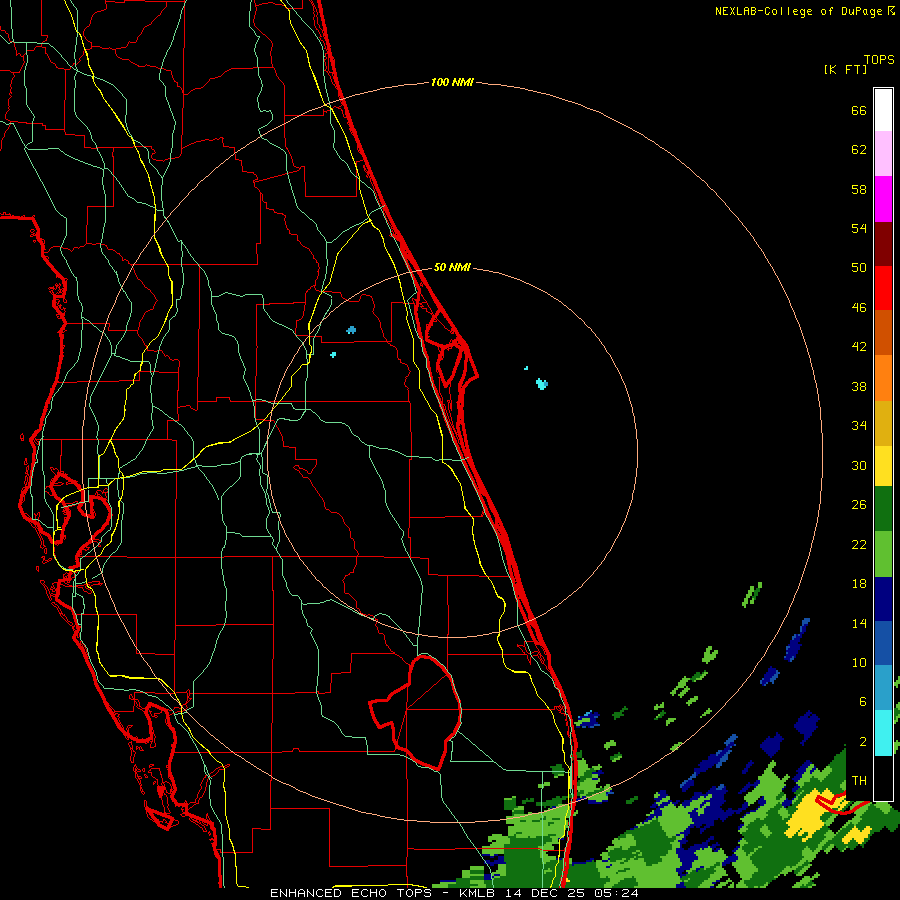Viewport: 900px width, 900px height.
Task: Click the medium blue 14 kft swatch
Action: click(x=883, y=643)
